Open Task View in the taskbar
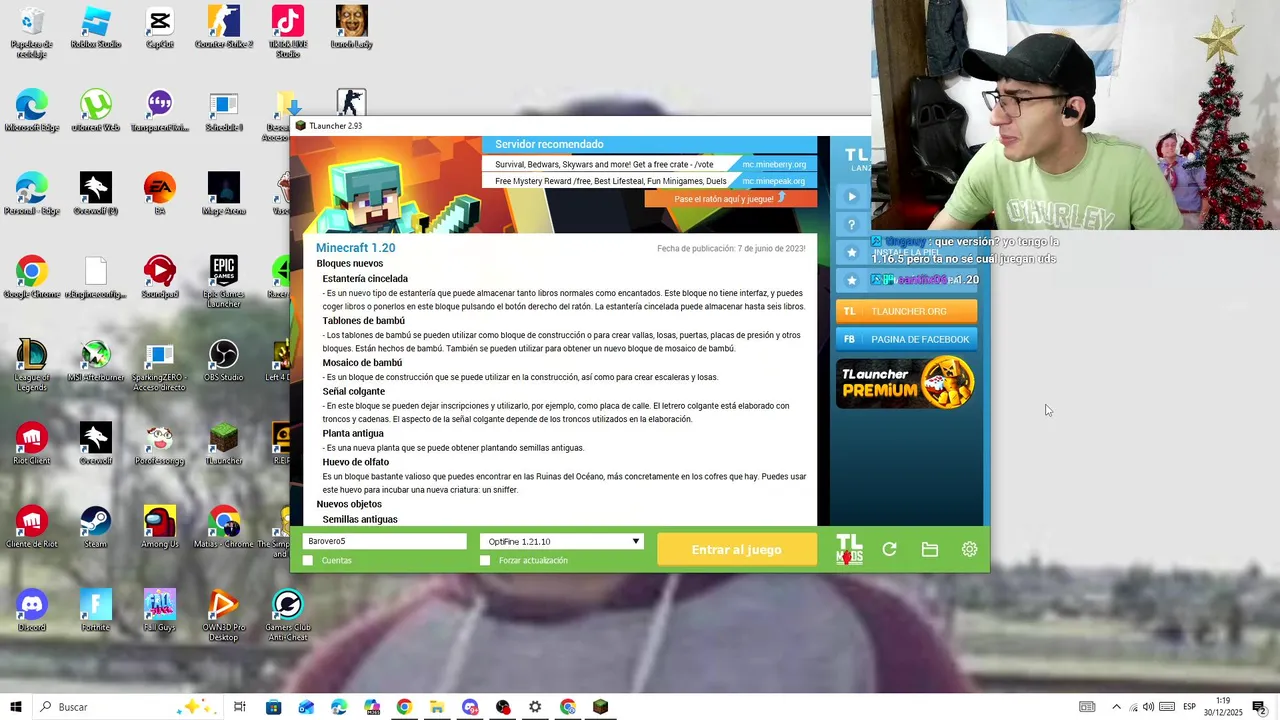This screenshot has height=720, width=1280. pos(240,707)
